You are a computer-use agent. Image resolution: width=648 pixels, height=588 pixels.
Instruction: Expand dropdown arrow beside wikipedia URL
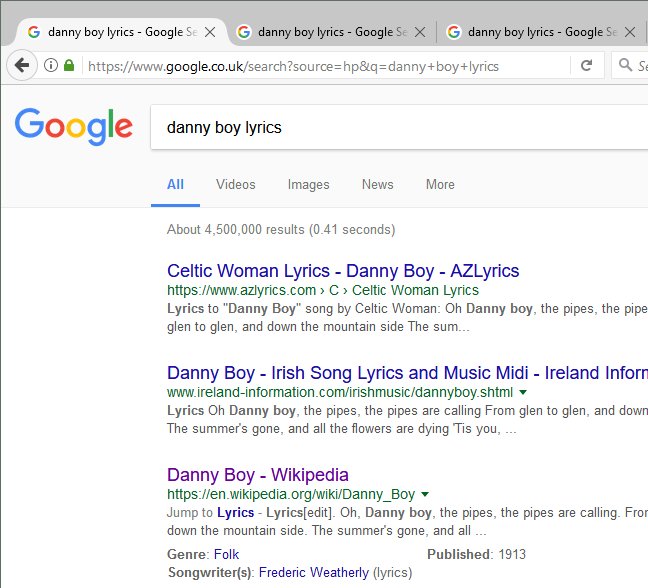click(x=425, y=494)
